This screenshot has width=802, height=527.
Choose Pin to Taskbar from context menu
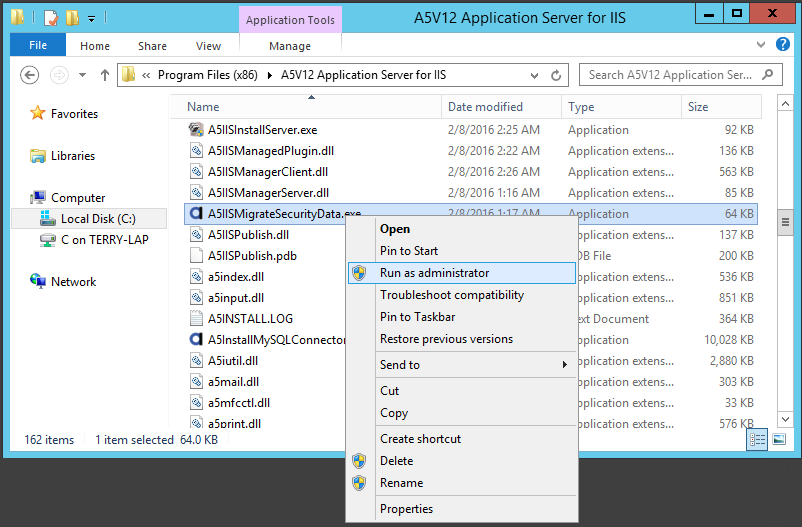click(x=462, y=317)
